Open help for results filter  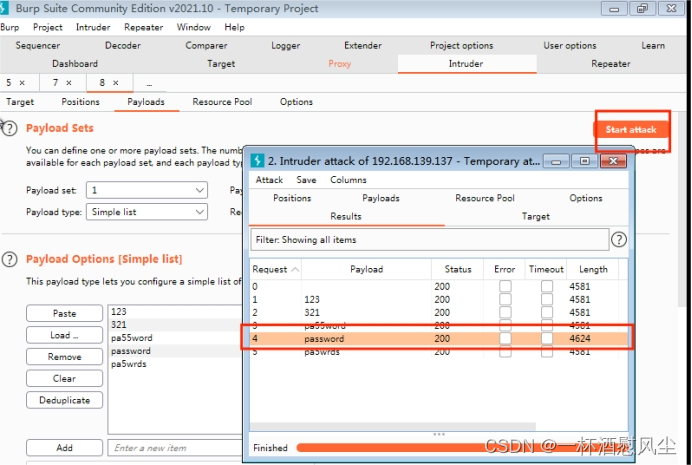(619, 240)
